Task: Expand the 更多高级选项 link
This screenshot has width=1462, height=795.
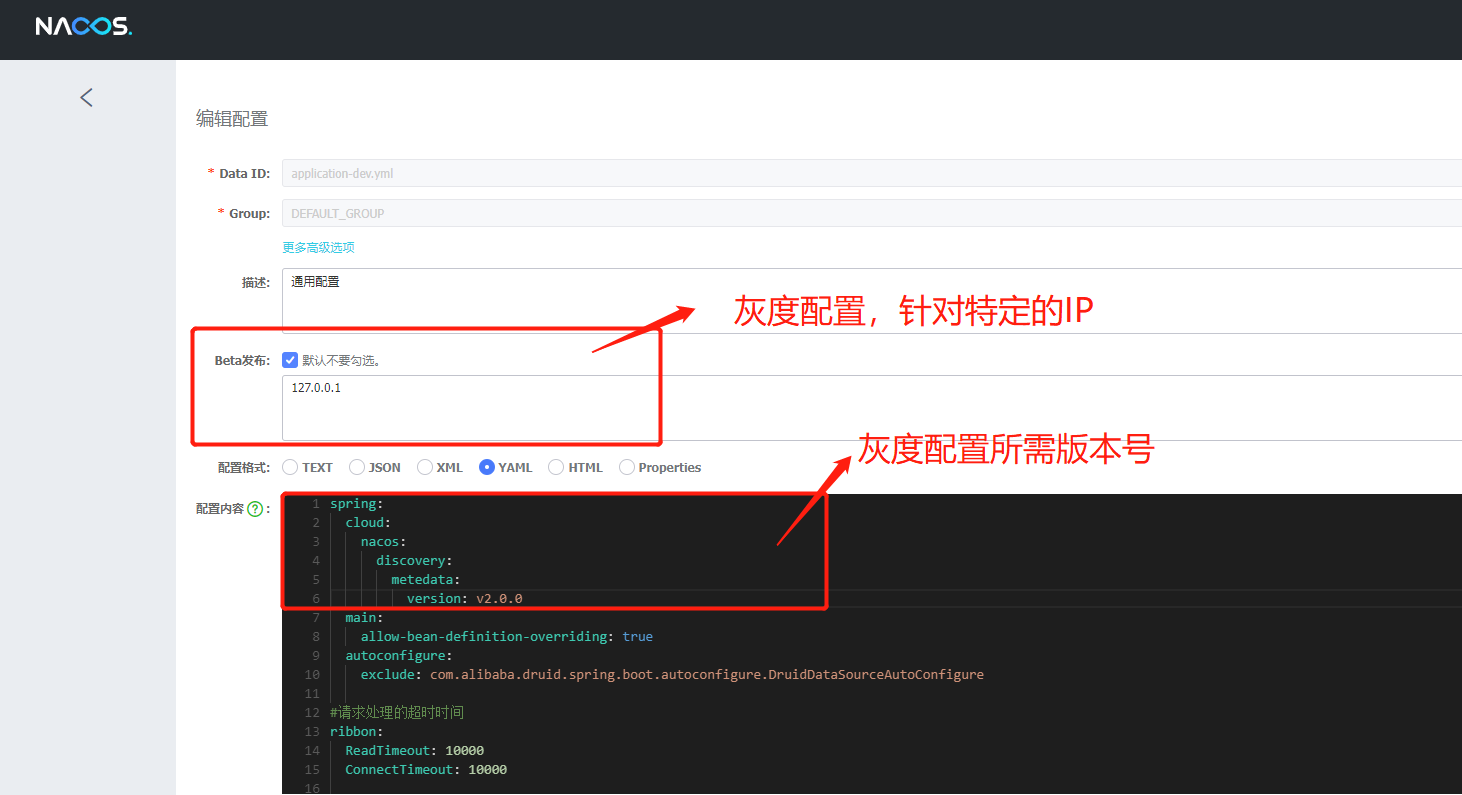Action: click(318, 247)
